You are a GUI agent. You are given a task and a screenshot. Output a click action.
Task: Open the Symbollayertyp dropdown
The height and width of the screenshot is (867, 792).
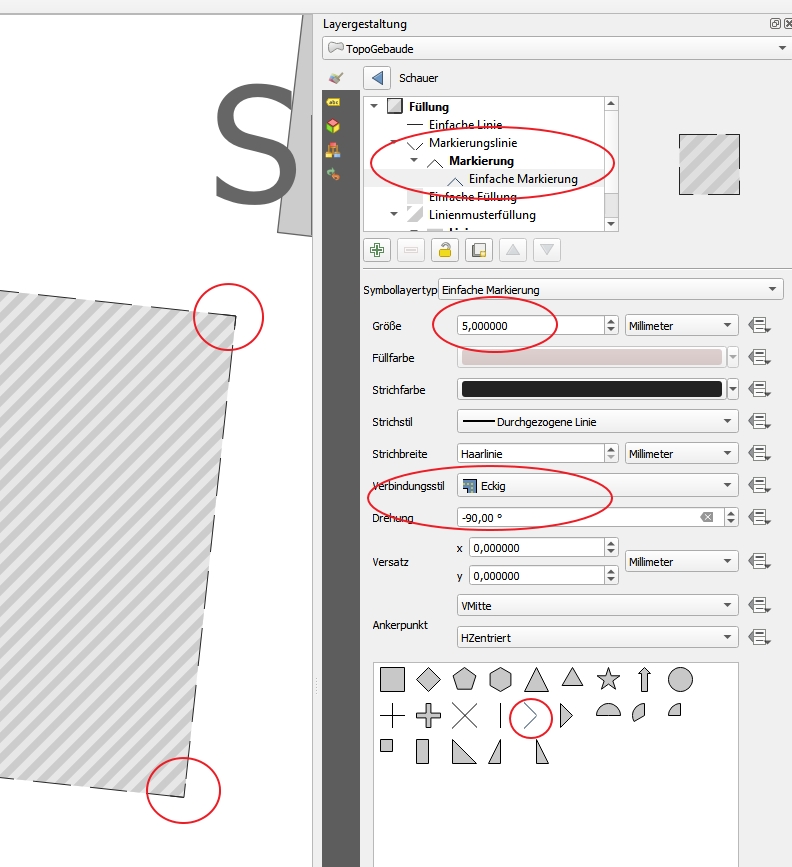tap(611, 289)
